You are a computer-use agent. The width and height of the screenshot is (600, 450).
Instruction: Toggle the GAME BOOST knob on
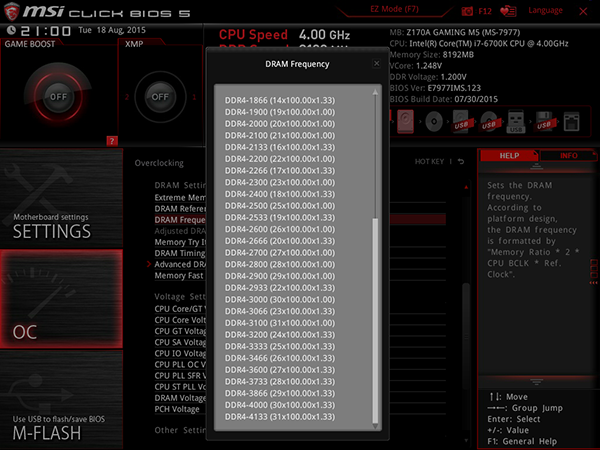[x=58, y=97]
